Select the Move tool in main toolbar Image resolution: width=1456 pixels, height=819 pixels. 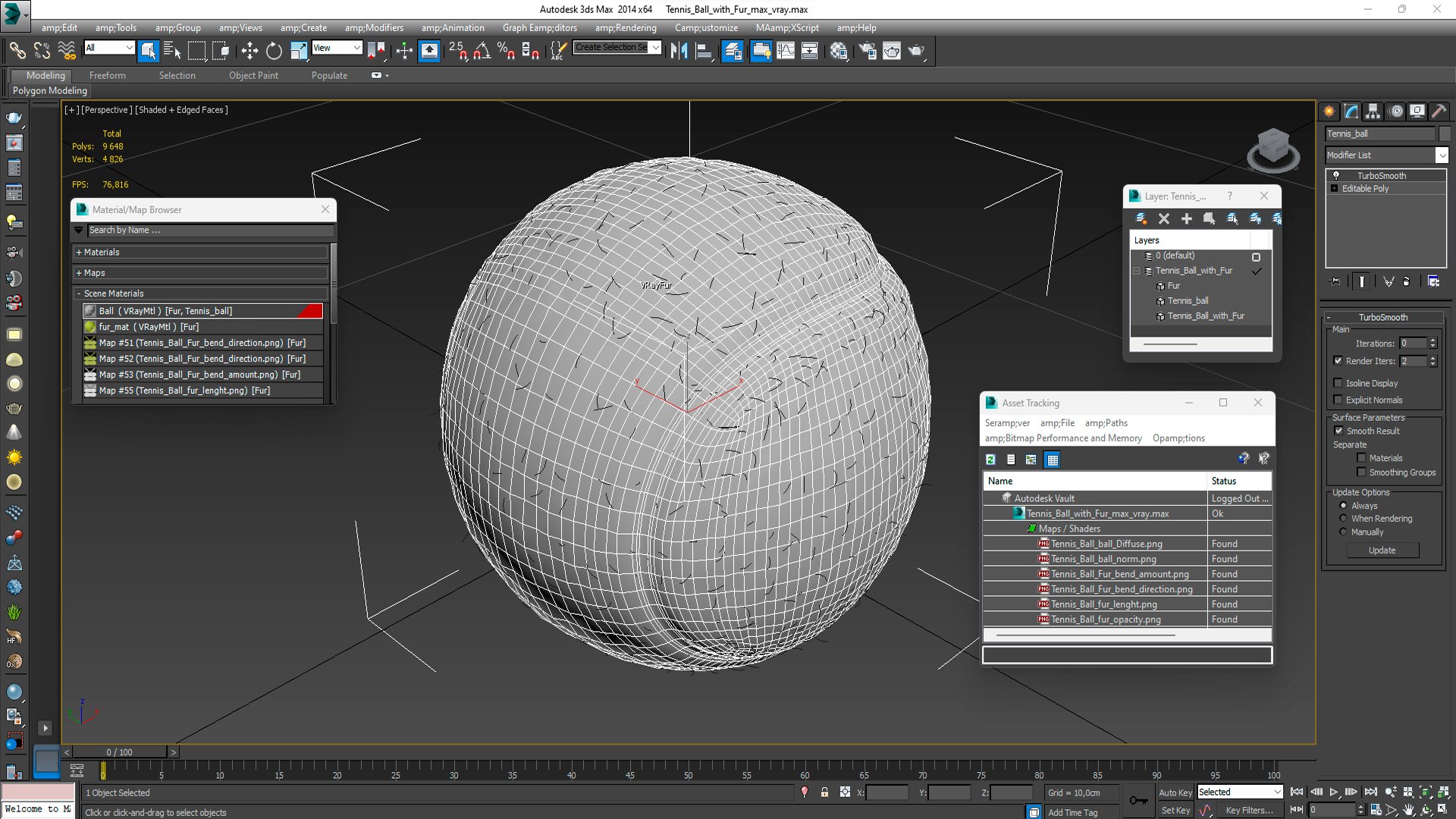[x=249, y=51]
